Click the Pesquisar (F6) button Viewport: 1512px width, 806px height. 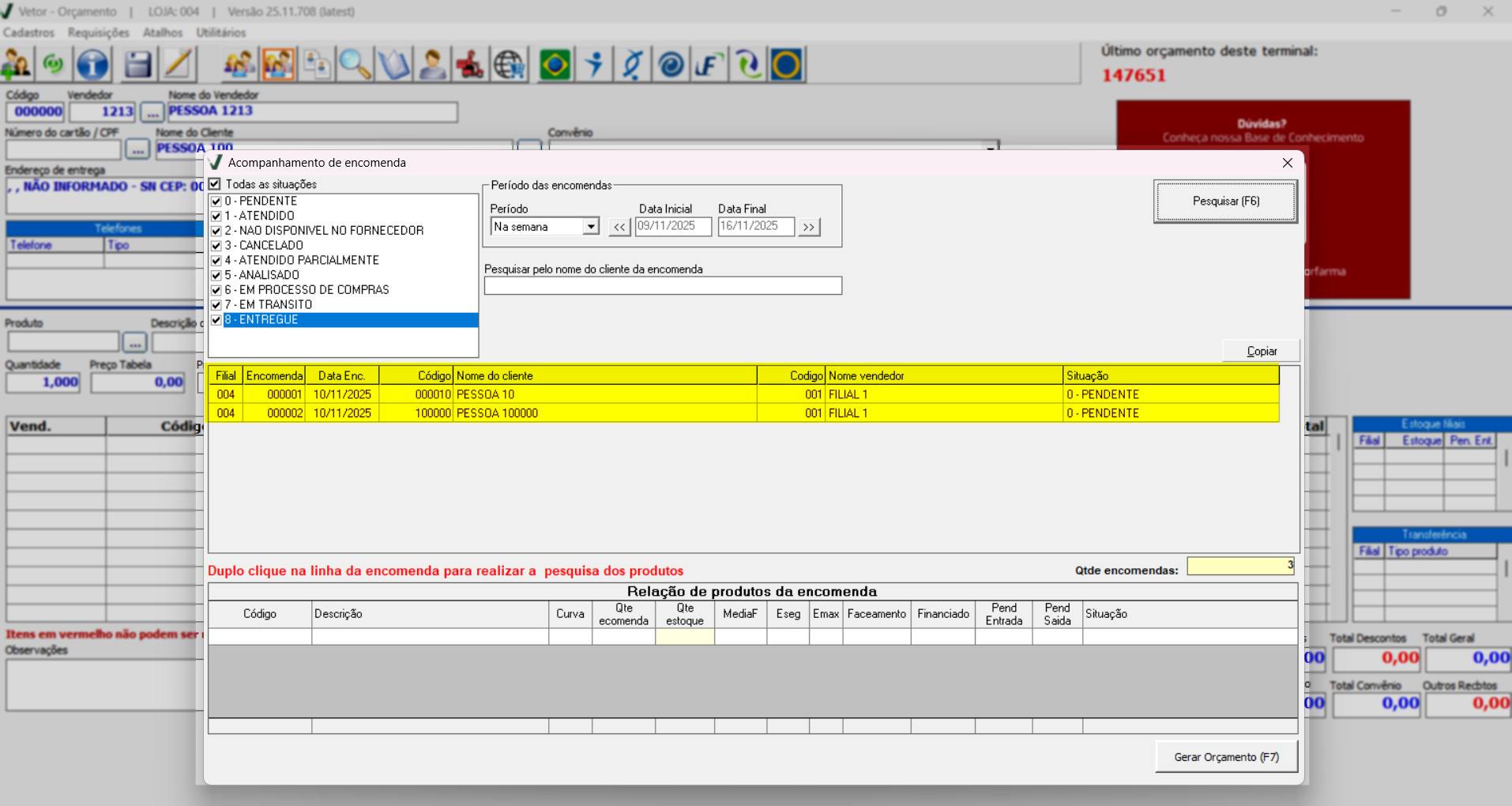pyautogui.click(x=1225, y=201)
